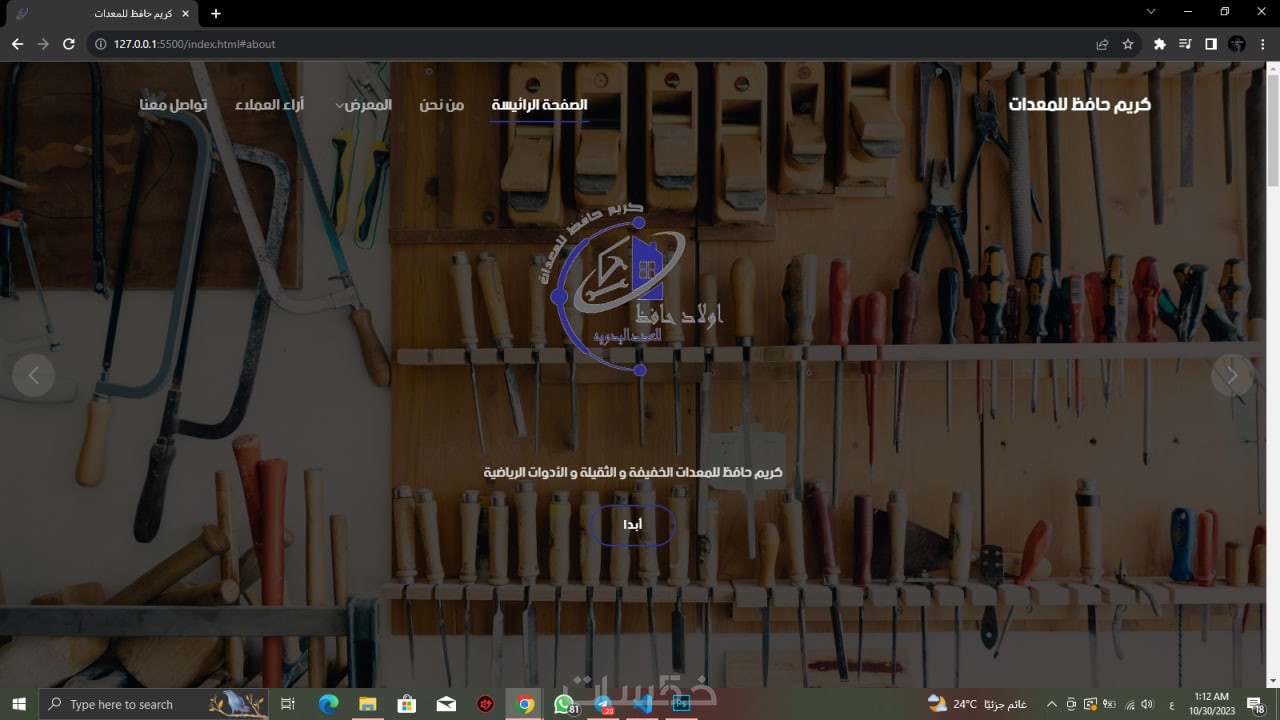
Task: Bookmark this page with the star
Action: point(1128,44)
